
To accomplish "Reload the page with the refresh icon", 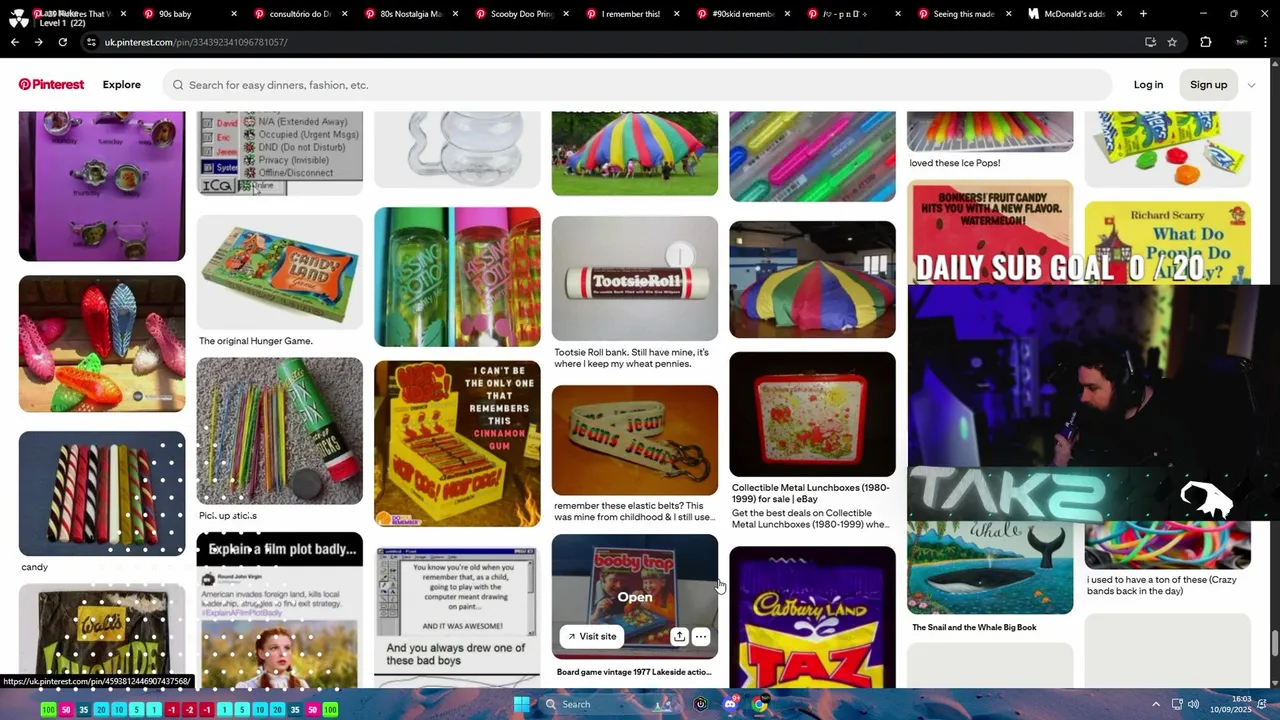I will pyautogui.click(x=62, y=42).
